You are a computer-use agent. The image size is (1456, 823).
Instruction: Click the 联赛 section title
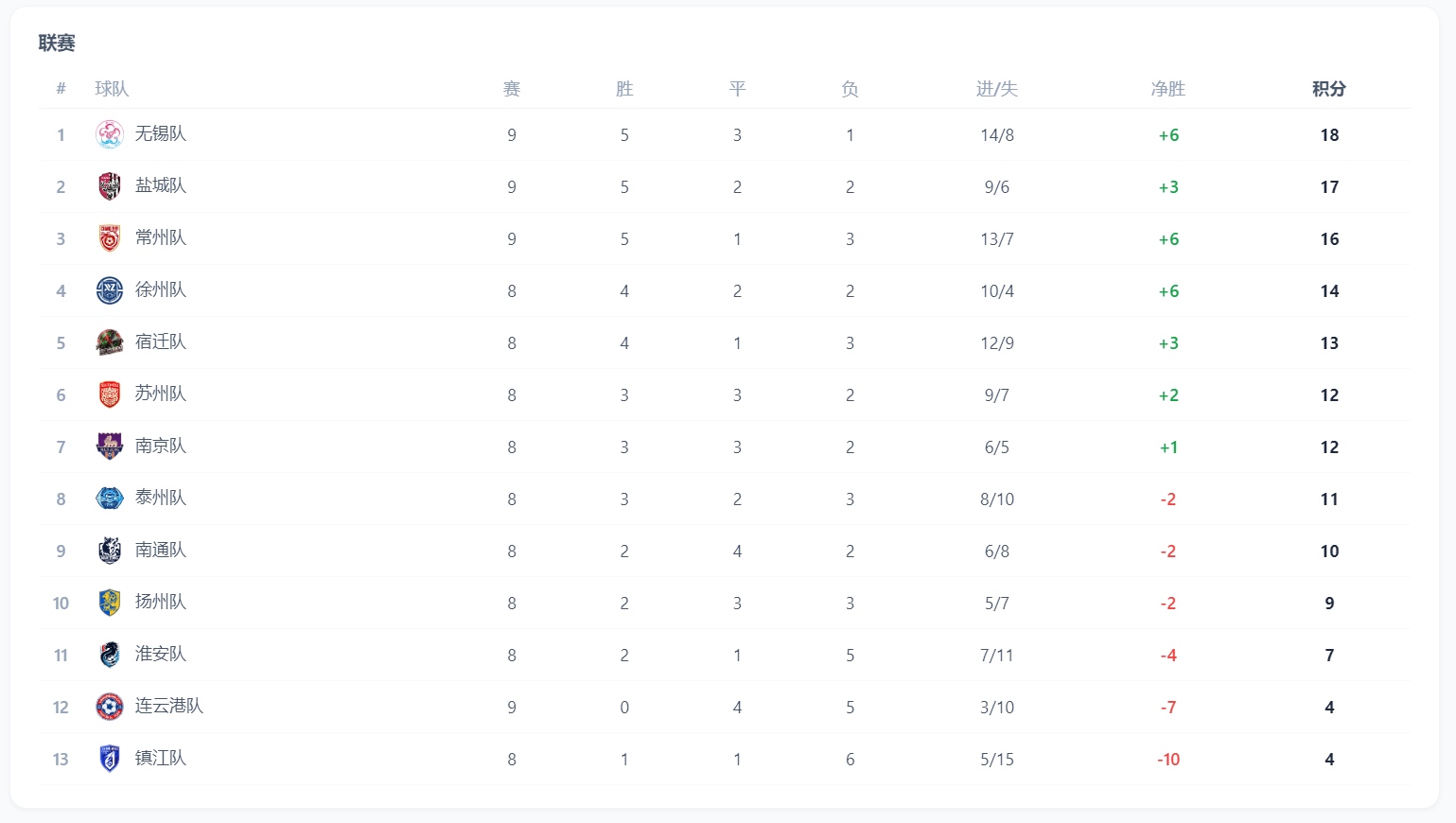[x=57, y=43]
